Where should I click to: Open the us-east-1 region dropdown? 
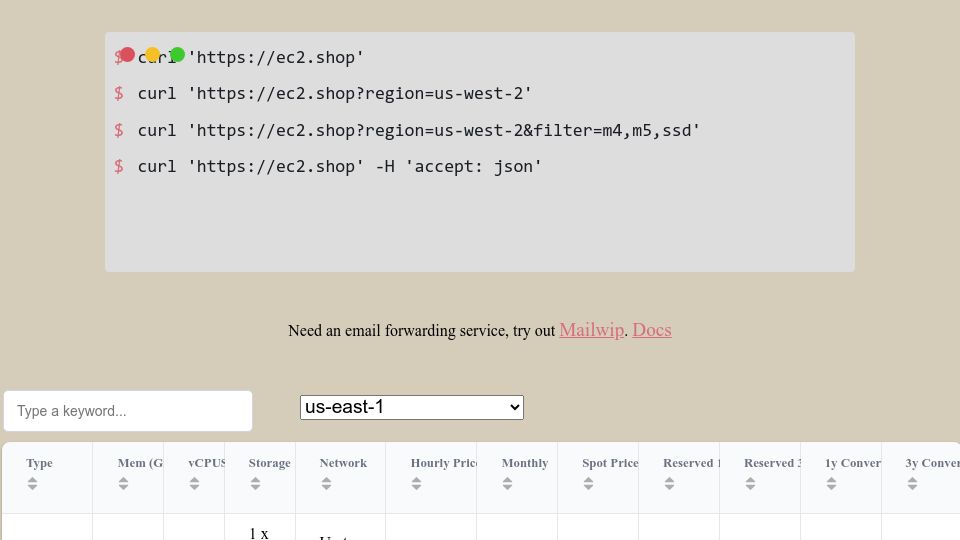[411, 407]
